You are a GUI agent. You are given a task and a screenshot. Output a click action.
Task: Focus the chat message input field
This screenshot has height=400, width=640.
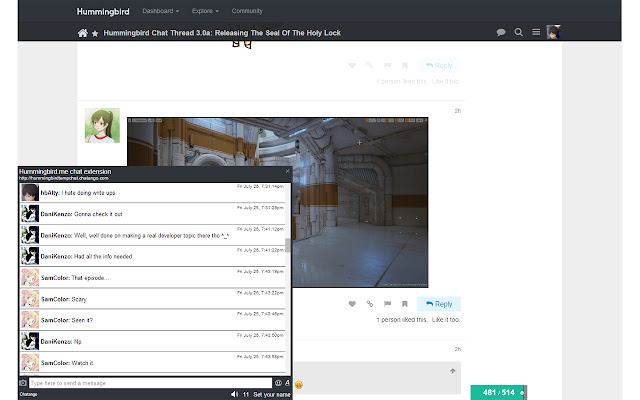point(151,383)
